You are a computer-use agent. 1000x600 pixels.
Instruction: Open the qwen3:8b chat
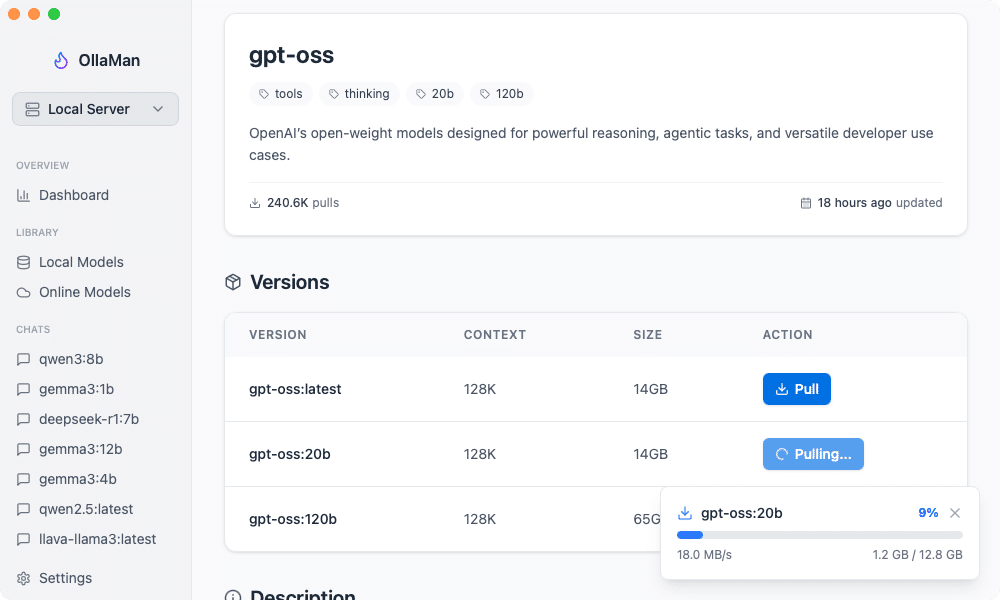click(x=71, y=359)
